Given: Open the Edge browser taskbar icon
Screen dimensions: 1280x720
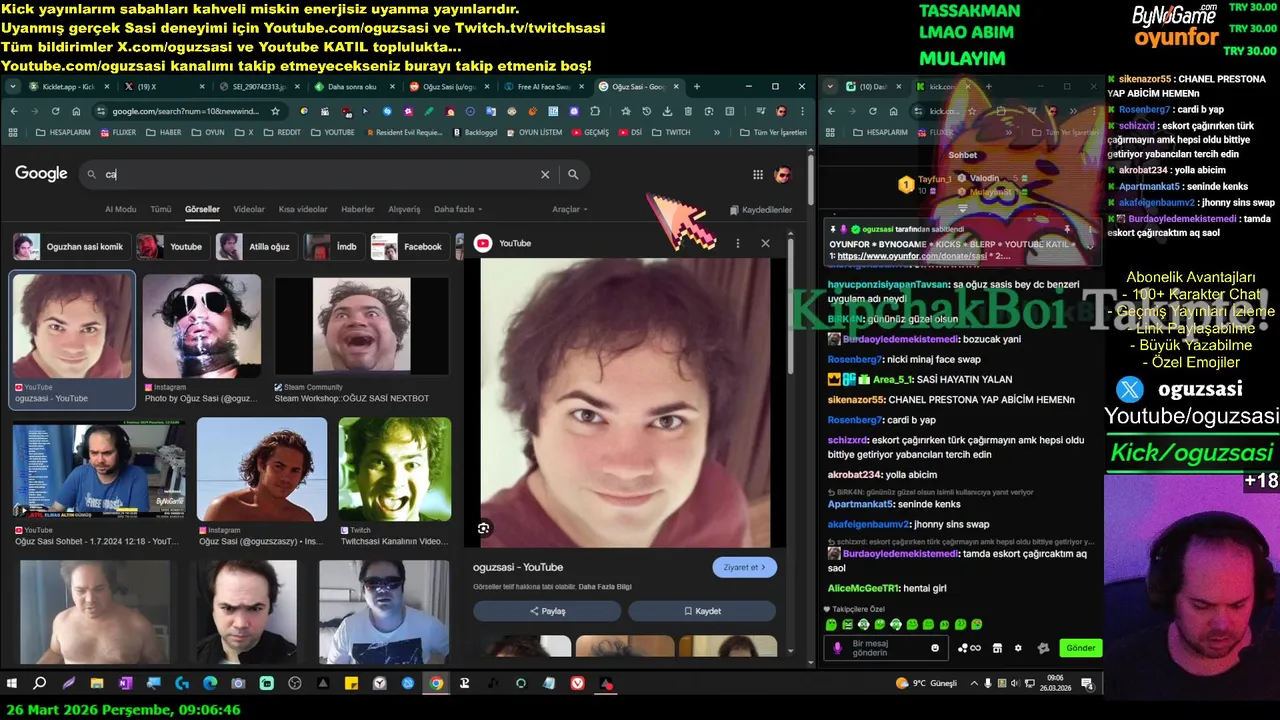Looking at the screenshot, I should pyautogui.click(x=210, y=684).
